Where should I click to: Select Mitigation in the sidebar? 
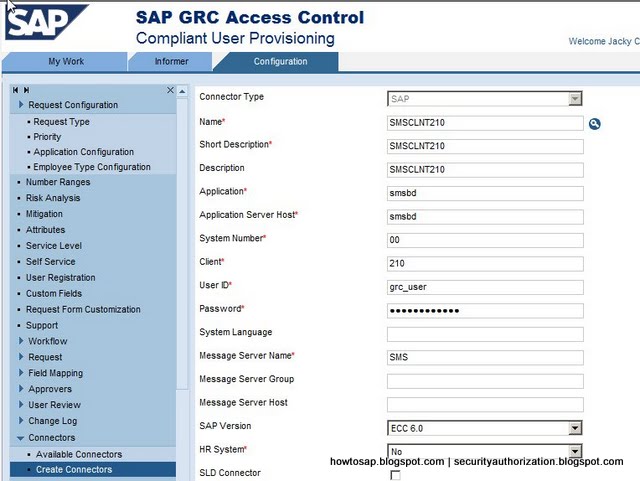click(44, 214)
